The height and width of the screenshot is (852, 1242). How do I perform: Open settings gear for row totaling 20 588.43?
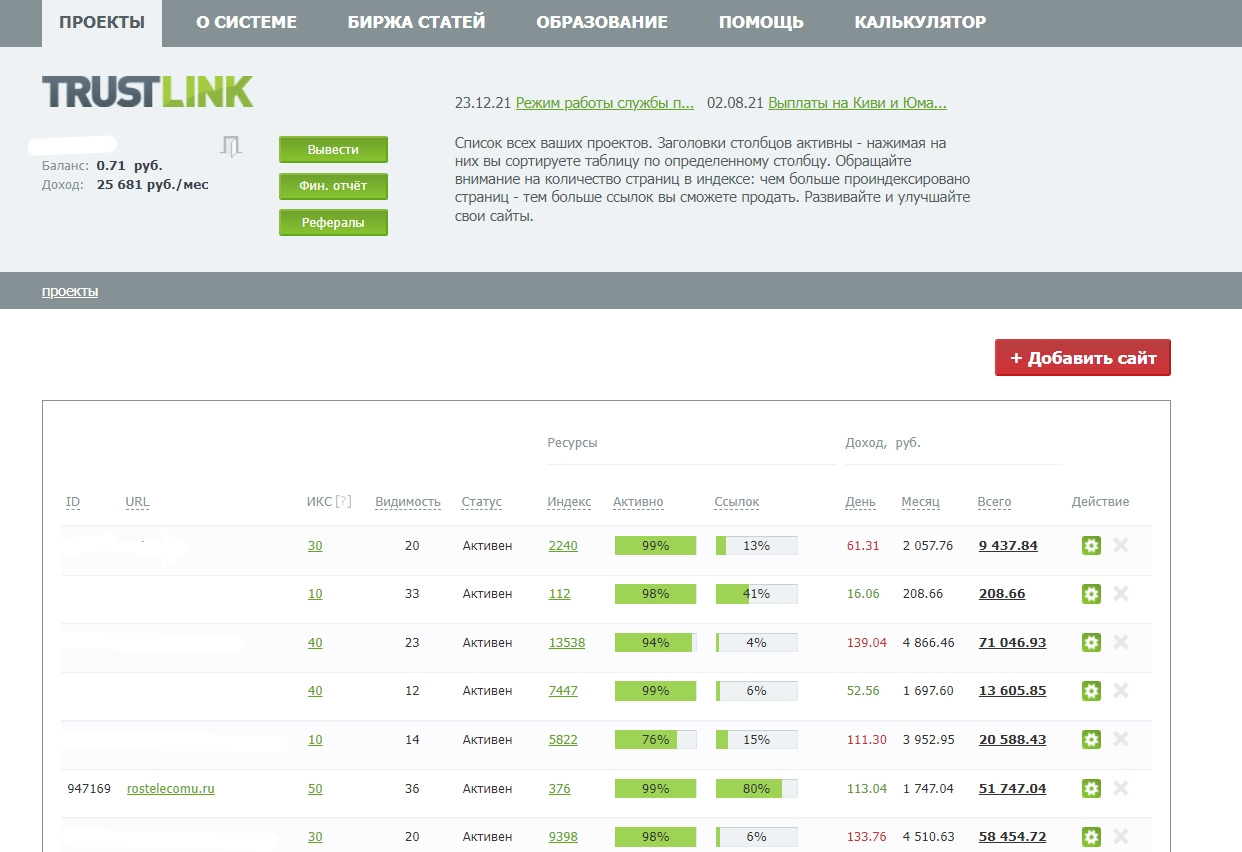pos(1091,739)
